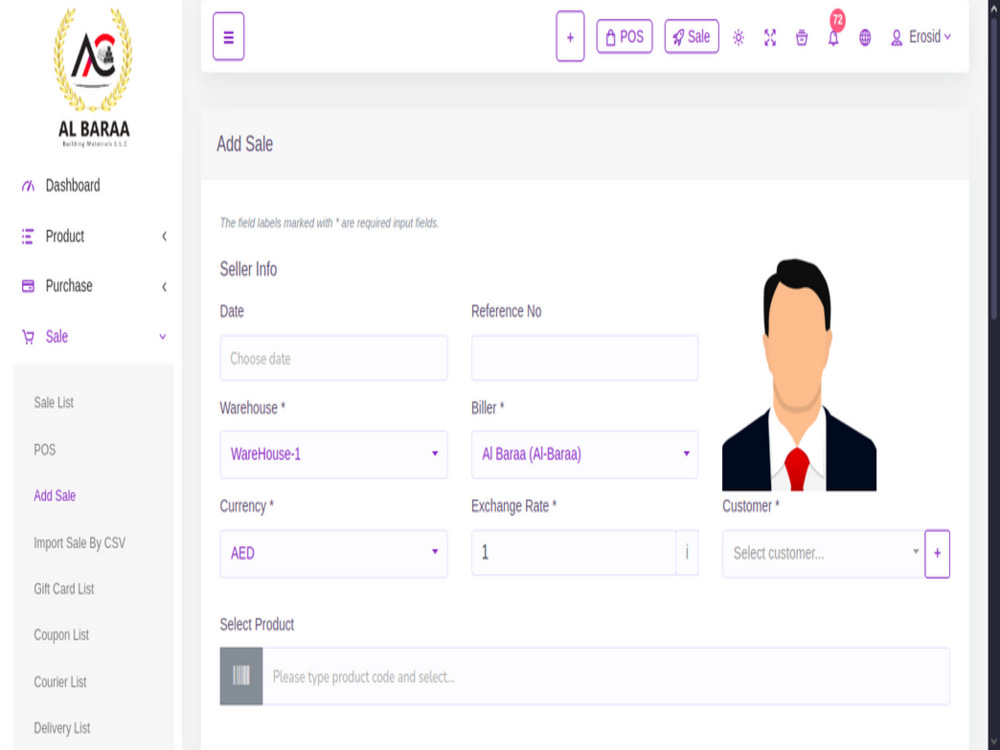Screen dimensions: 1000x750
Task: Click the required fields note text
Action: 329,223
